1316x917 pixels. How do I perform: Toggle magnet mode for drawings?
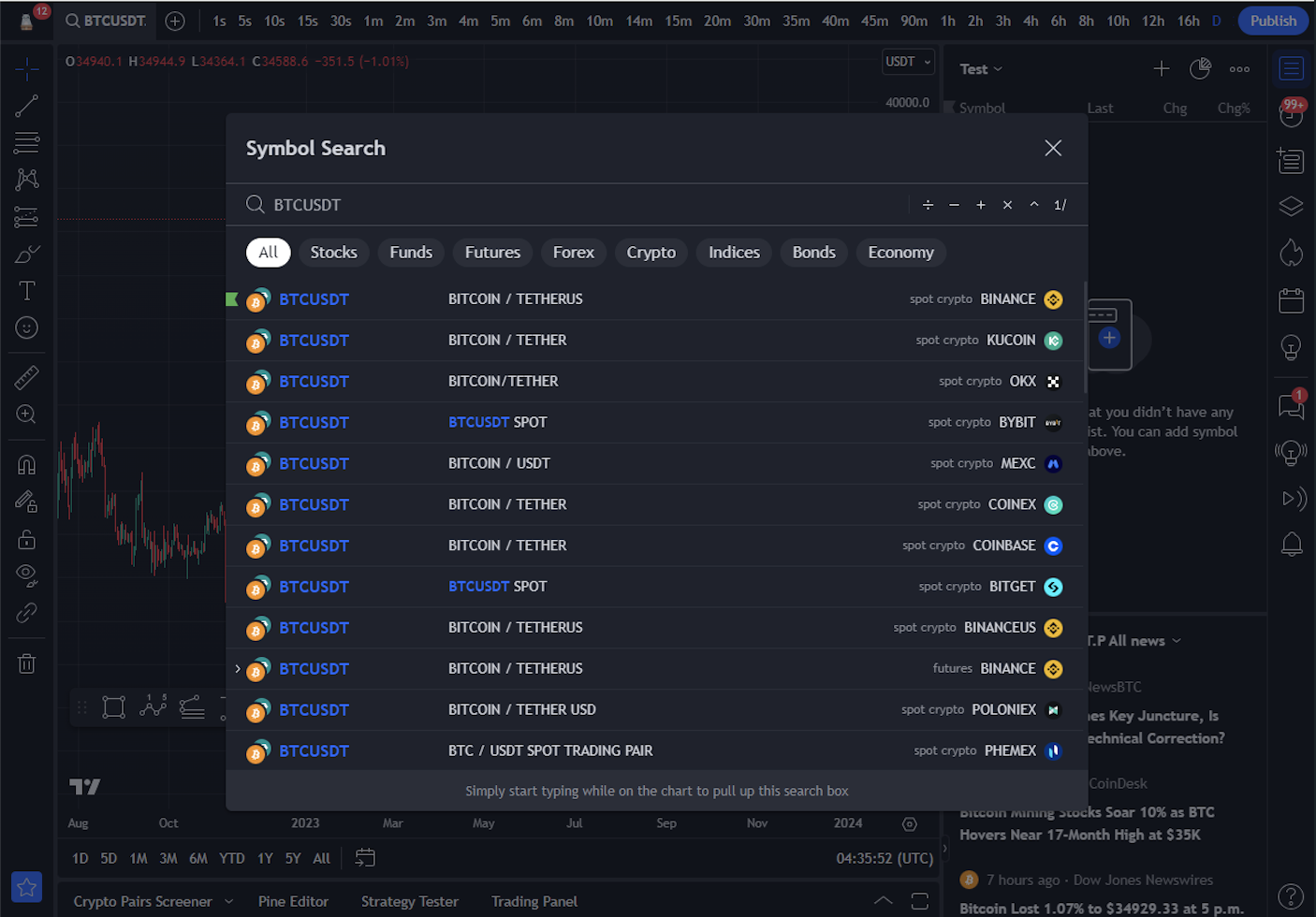[x=26, y=464]
